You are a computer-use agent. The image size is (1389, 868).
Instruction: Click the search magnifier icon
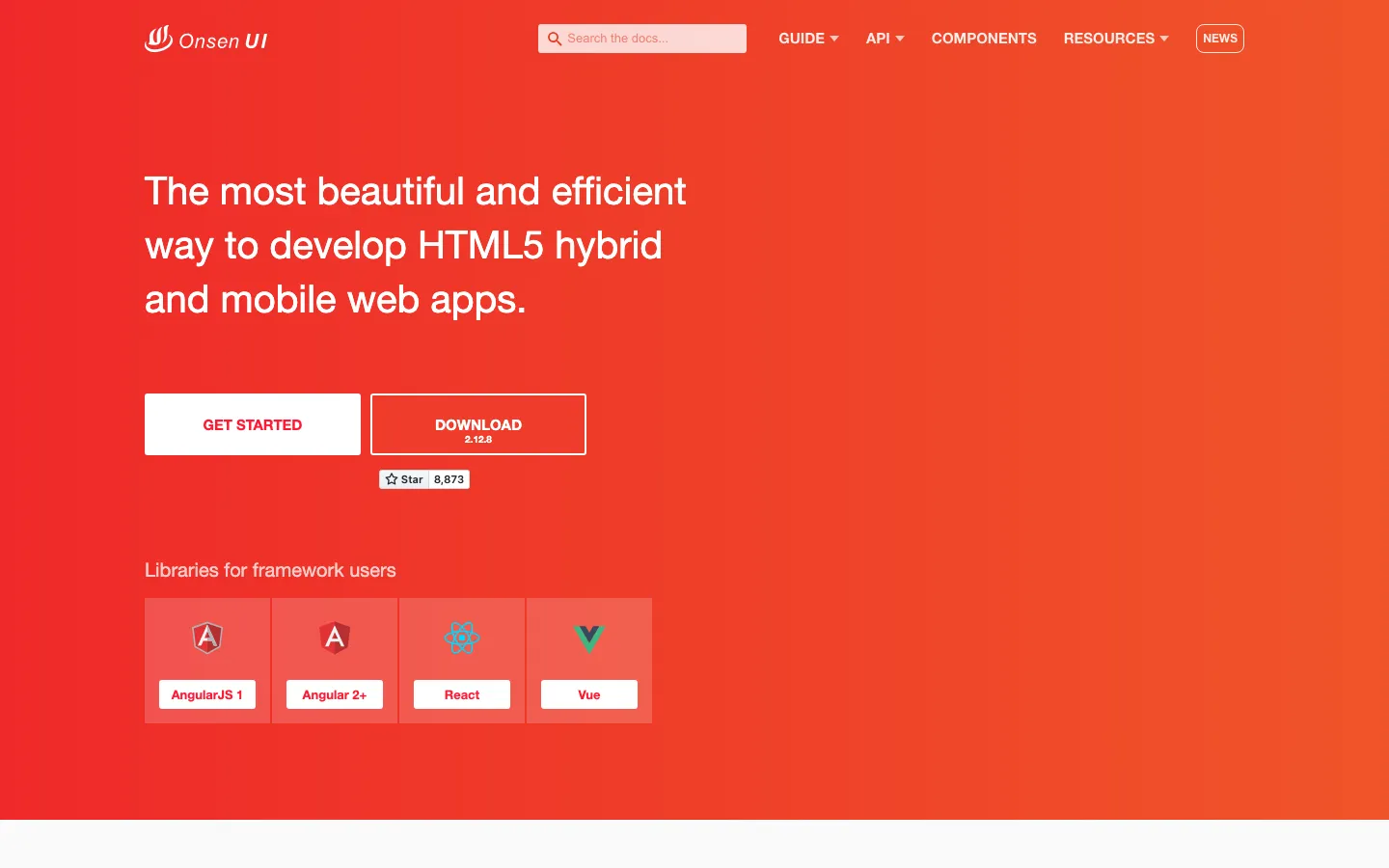555,39
